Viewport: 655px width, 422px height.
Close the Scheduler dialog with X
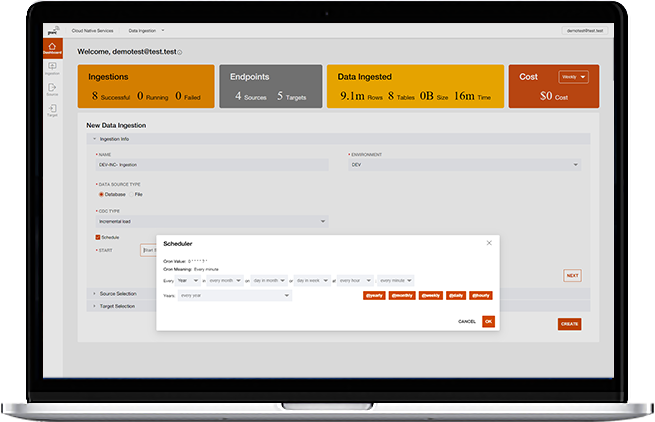[x=489, y=243]
